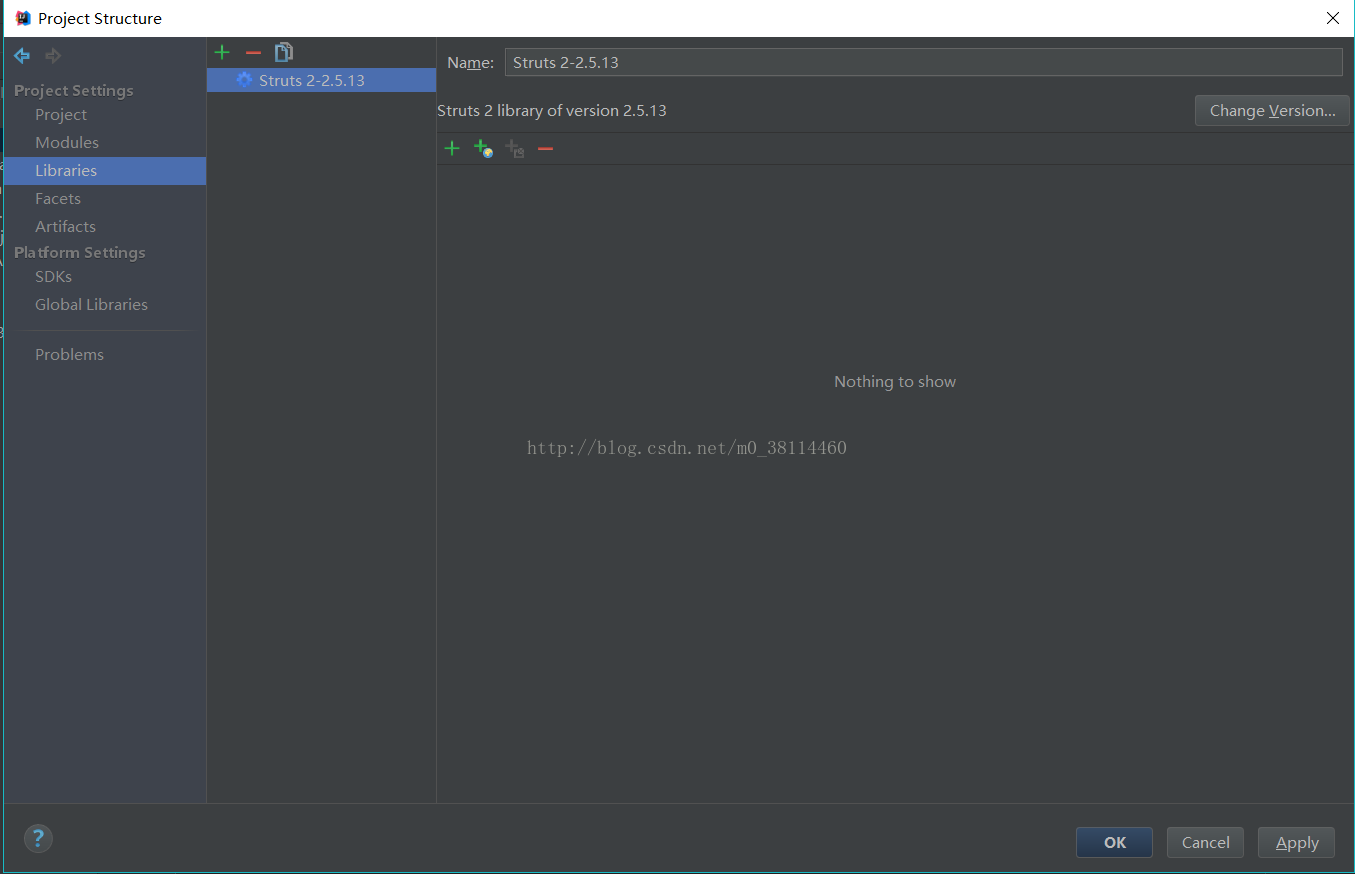Image resolution: width=1355 pixels, height=874 pixels.
Task: Click the 'Struts 2 library of version 2.5.13' text
Action: 552,111
